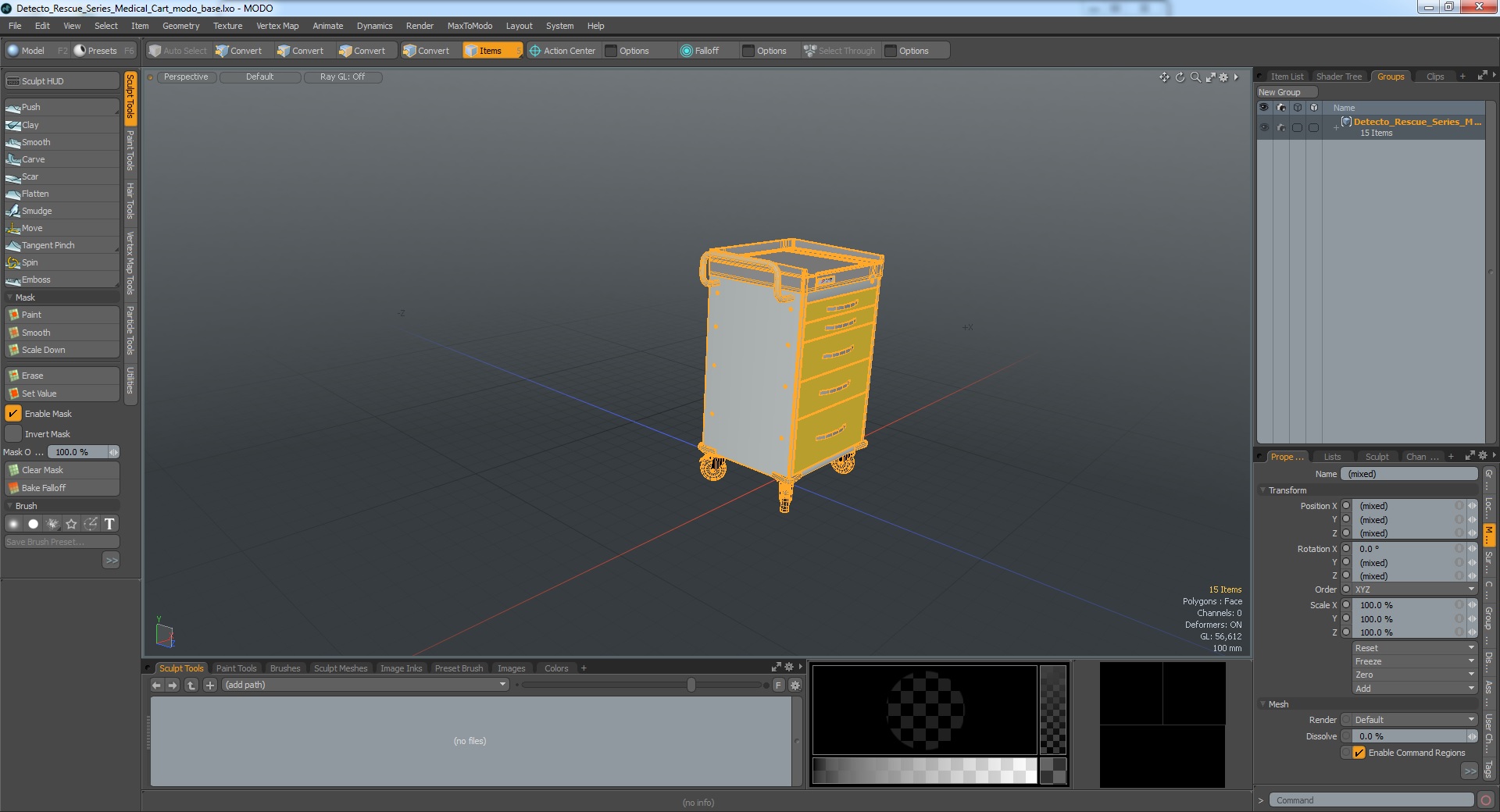Select the Smudge sculpt tool
The height and width of the screenshot is (812, 1500).
(x=62, y=211)
